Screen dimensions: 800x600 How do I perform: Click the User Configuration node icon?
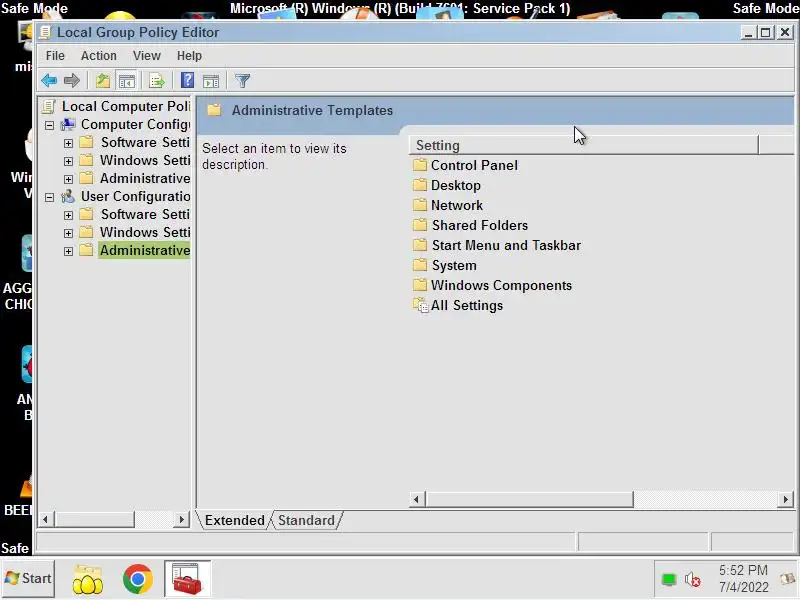click(x=68, y=196)
